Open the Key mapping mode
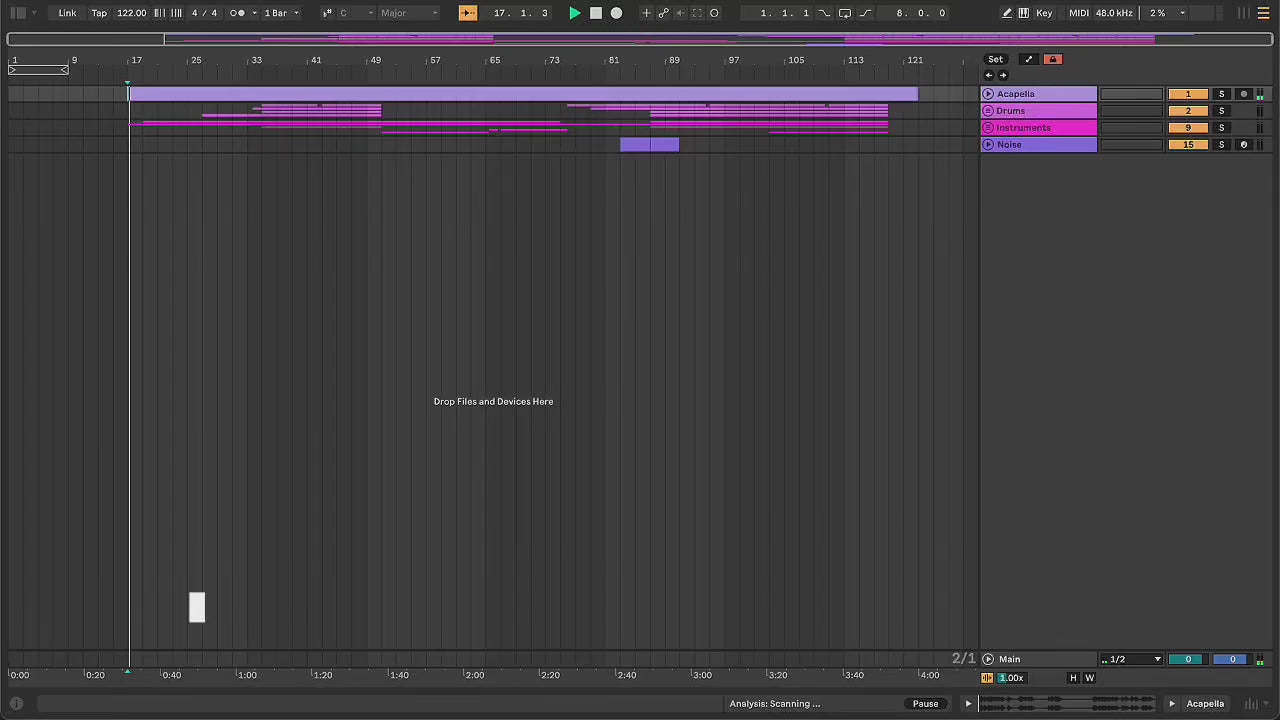1280x720 pixels. (1044, 13)
